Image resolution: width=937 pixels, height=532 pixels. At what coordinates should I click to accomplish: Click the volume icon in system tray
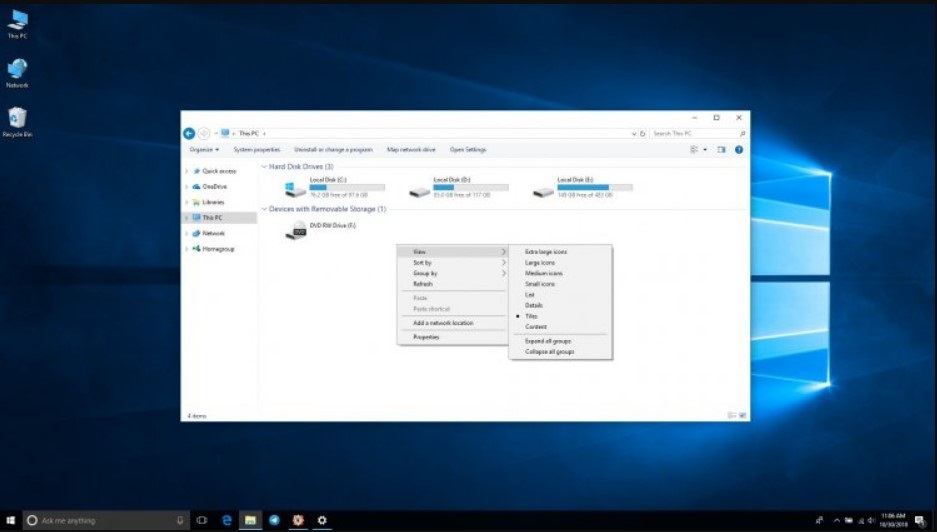click(x=871, y=520)
